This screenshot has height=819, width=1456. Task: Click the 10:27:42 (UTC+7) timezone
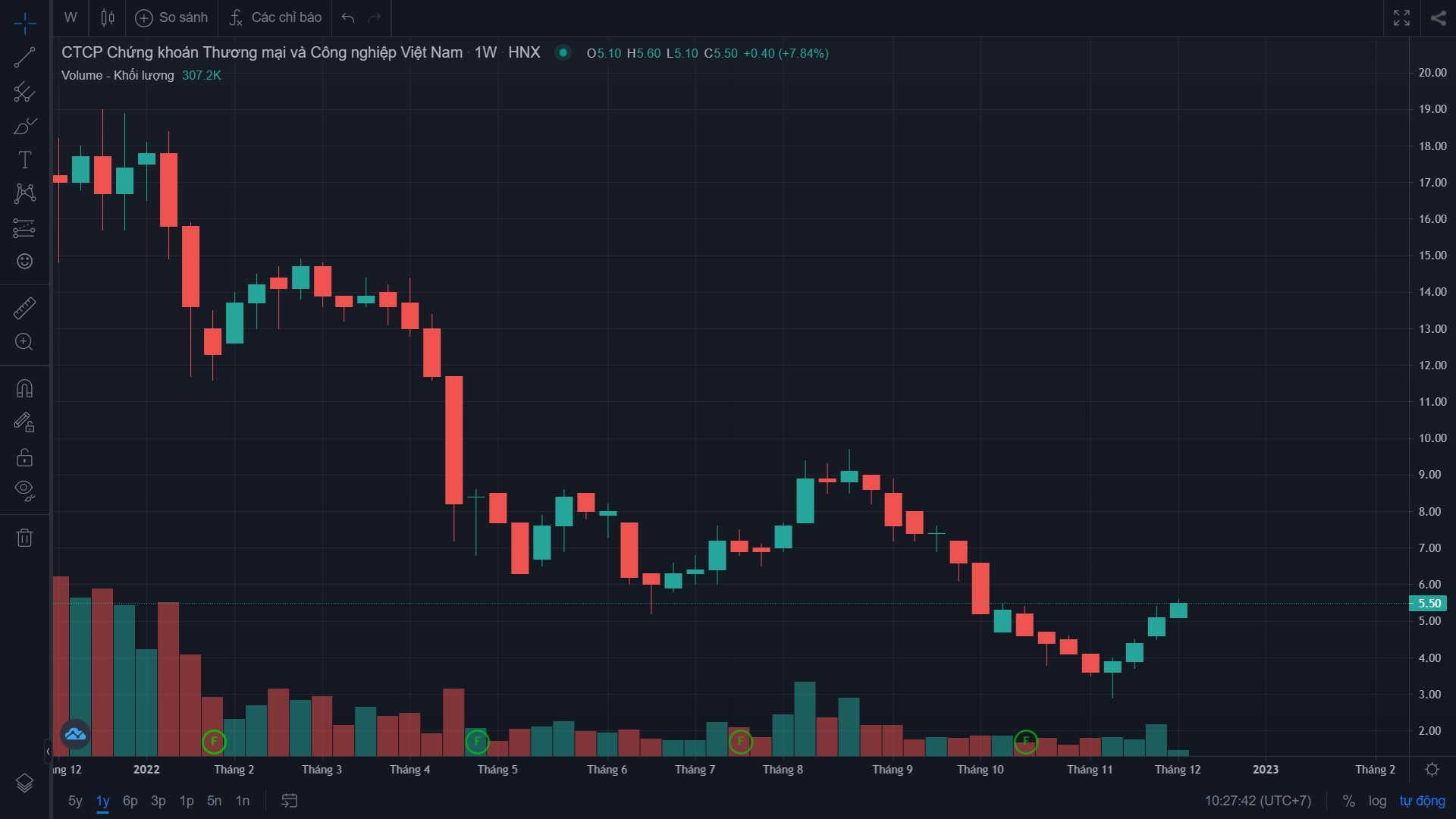click(1258, 801)
